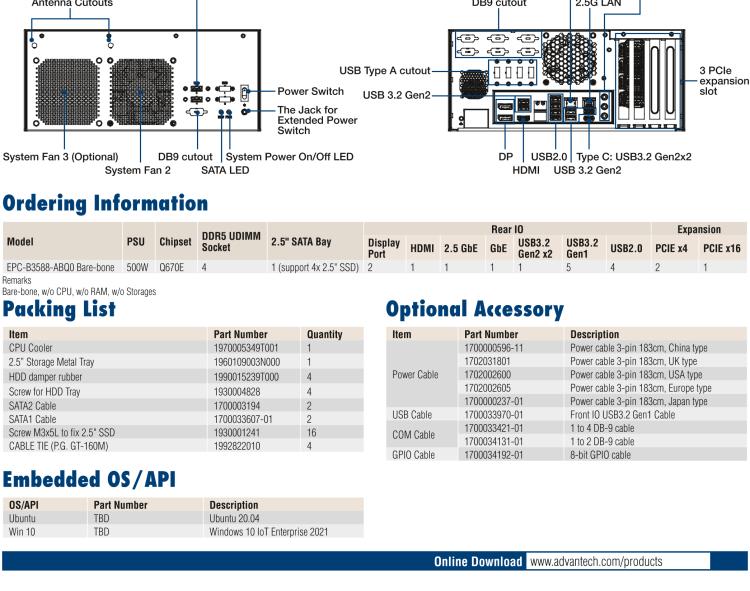This screenshot has height=591, width=750.
Task: Click the Q670E chipset cell
Action: pos(172,268)
